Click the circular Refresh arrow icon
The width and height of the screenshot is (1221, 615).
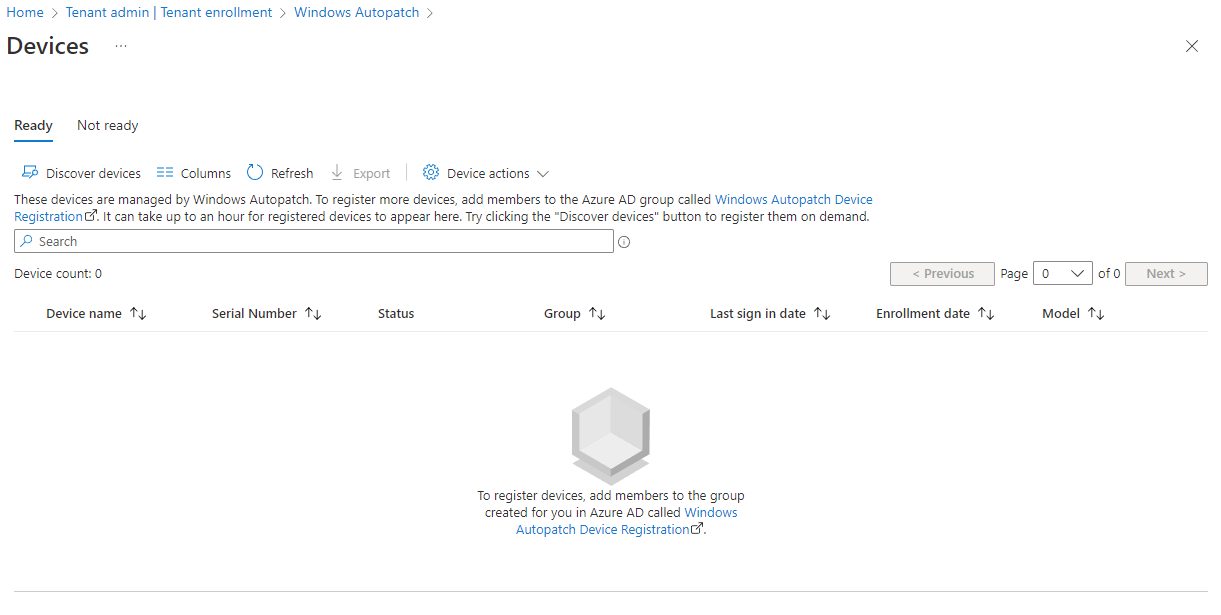click(x=255, y=173)
